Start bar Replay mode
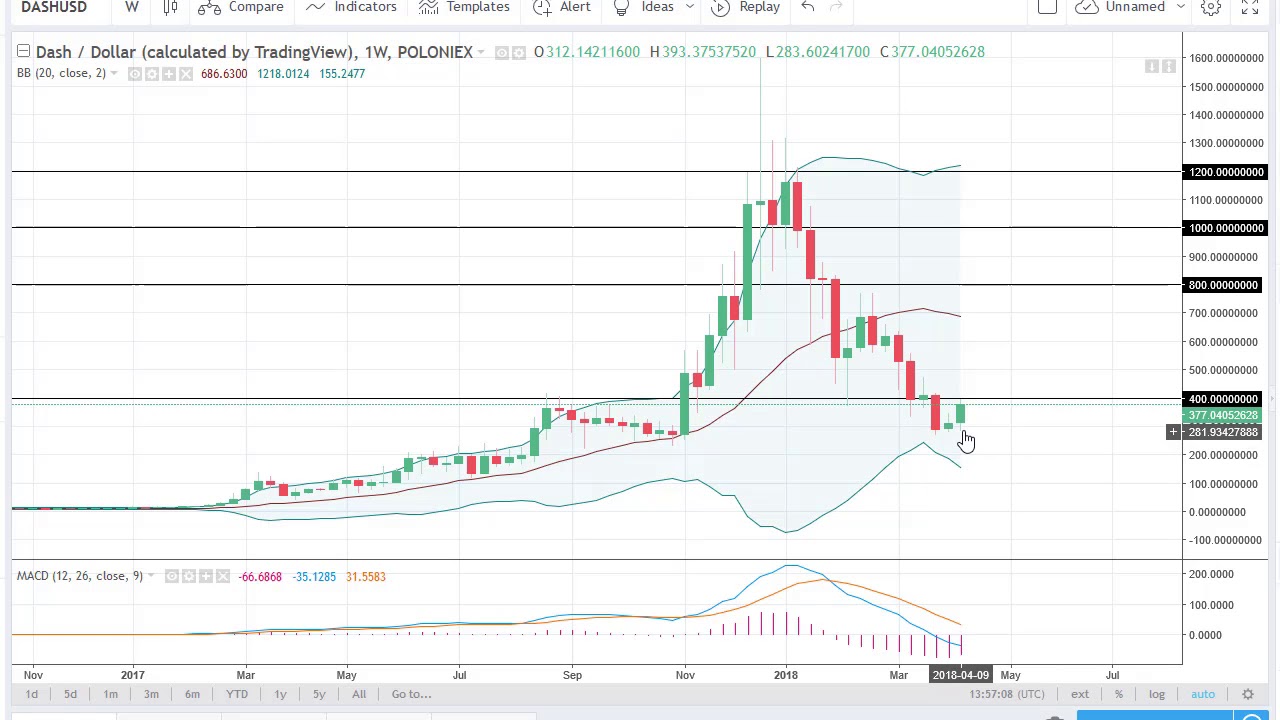1280x720 pixels. pyautogui.click(x=745, y=7)
